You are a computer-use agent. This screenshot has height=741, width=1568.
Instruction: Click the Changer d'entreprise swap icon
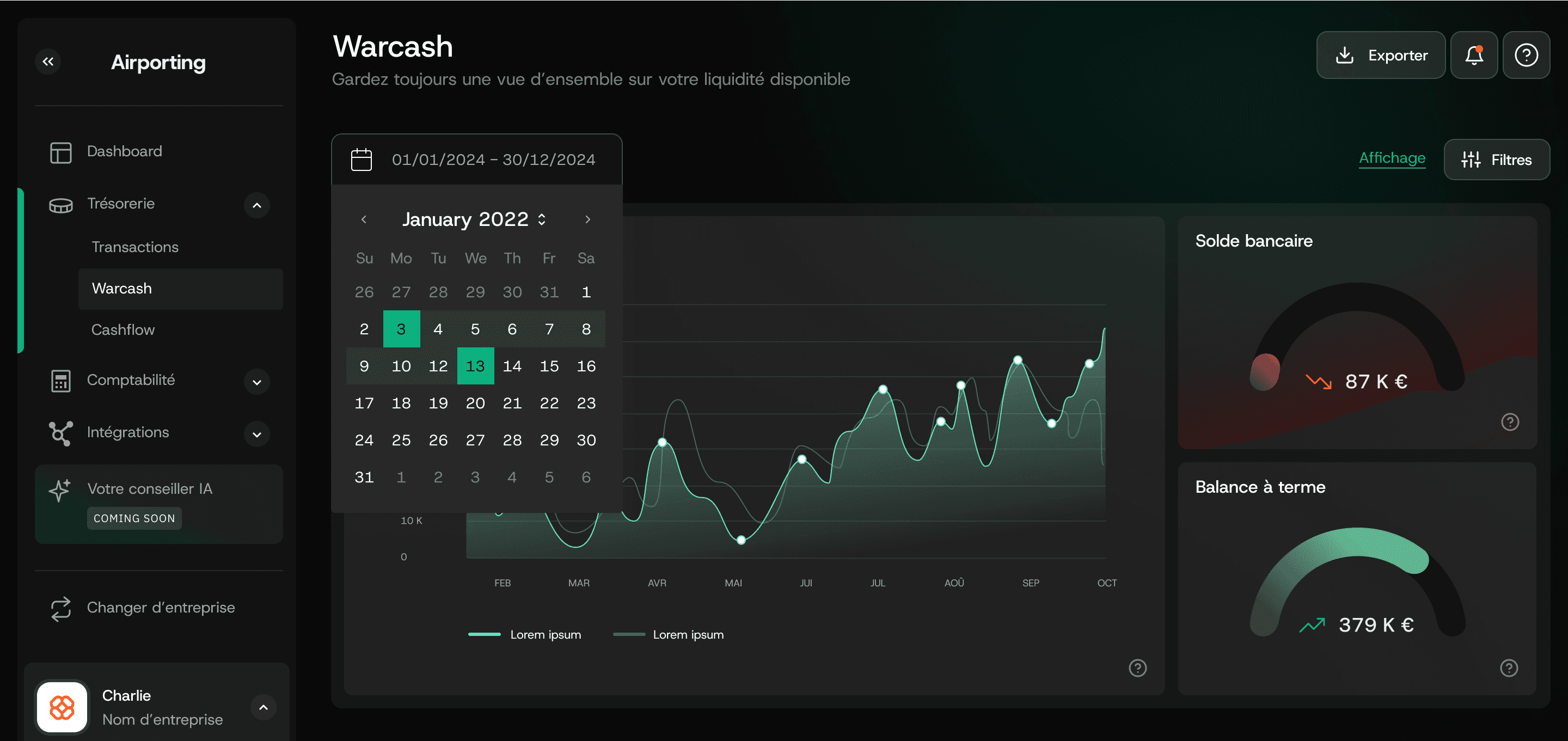pos(60,608)
